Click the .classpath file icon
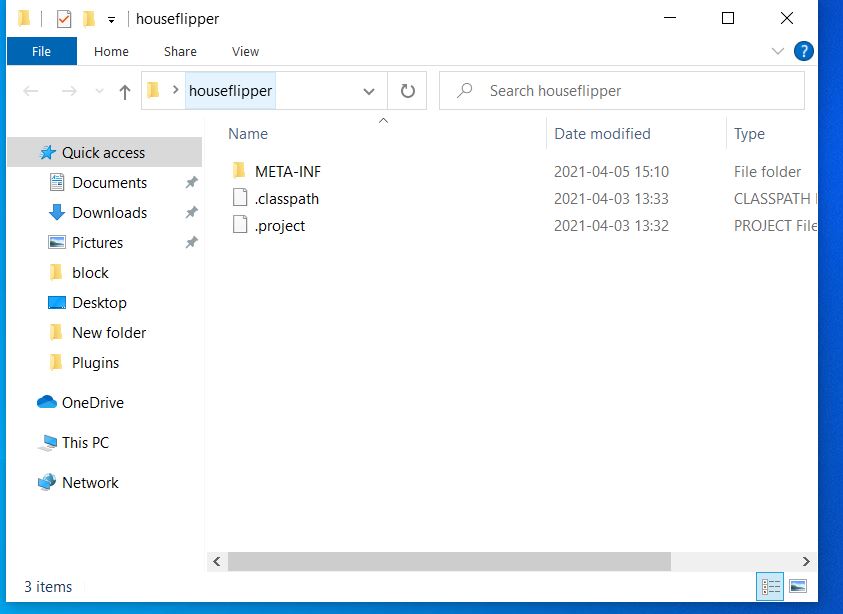Screen dimensions: 843x614 coord(240,198)
